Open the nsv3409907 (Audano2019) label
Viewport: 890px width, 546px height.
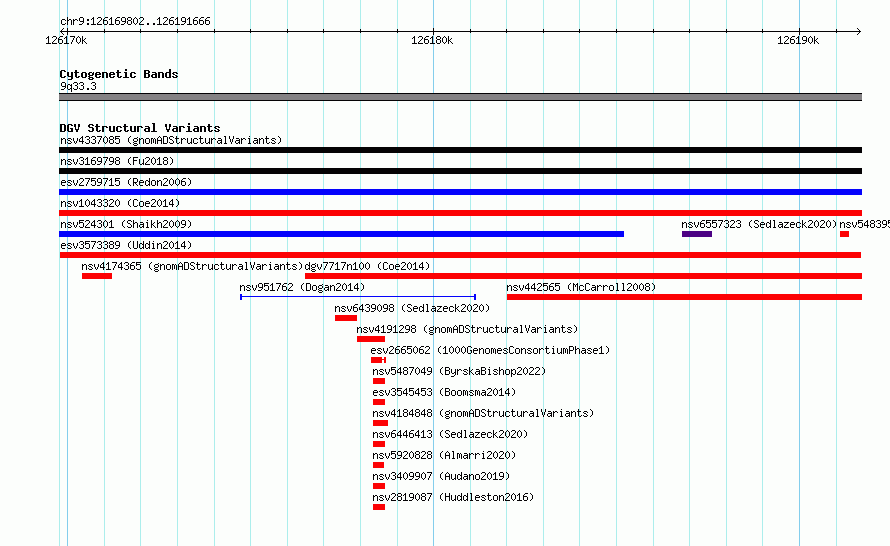point(441,476)
